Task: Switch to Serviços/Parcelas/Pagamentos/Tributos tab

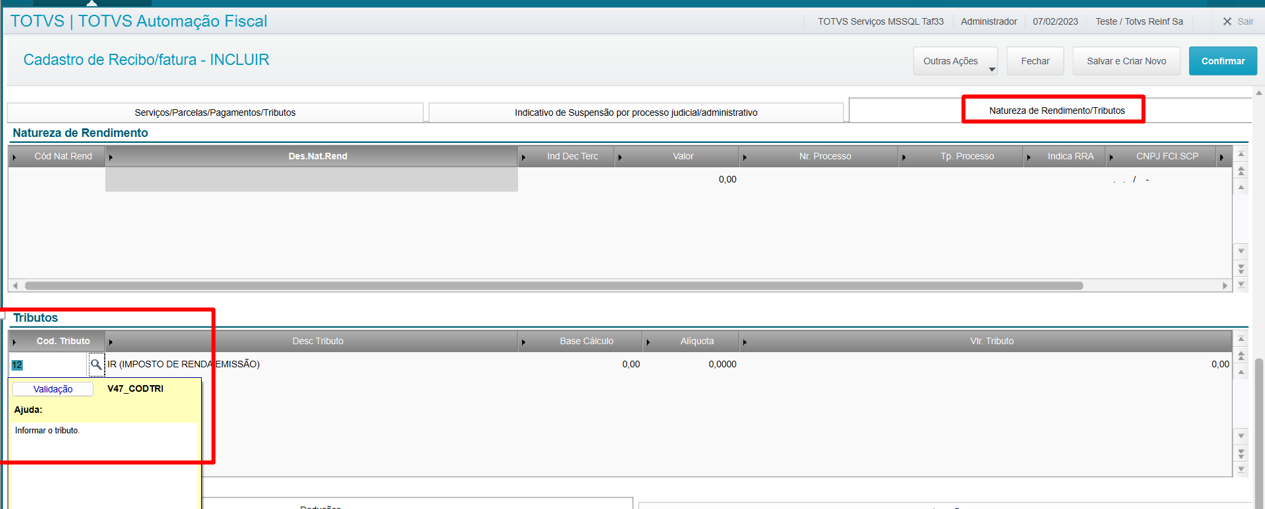Action: click(215, 112)
